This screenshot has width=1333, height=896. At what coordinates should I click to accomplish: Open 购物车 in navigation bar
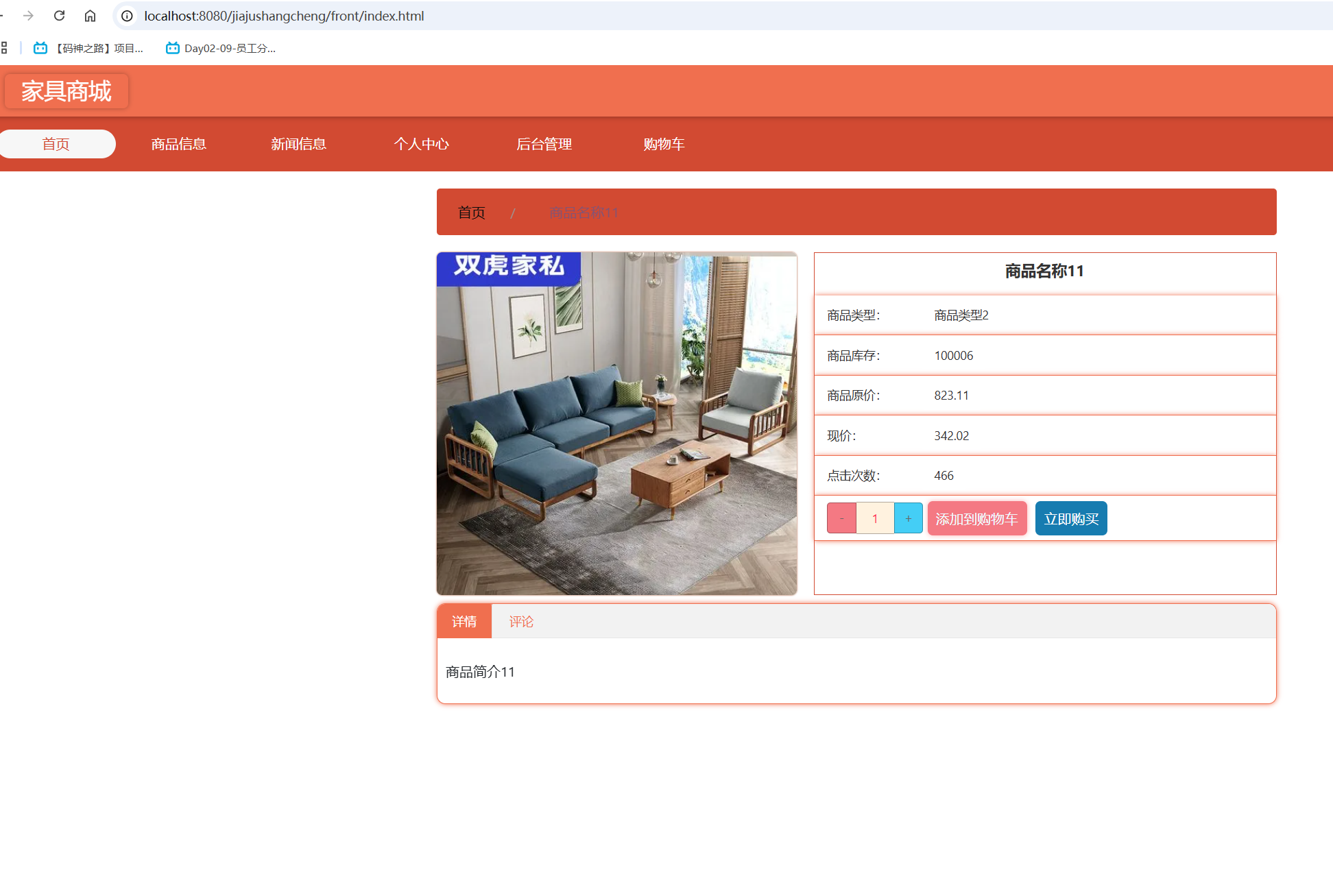(664, 144)
